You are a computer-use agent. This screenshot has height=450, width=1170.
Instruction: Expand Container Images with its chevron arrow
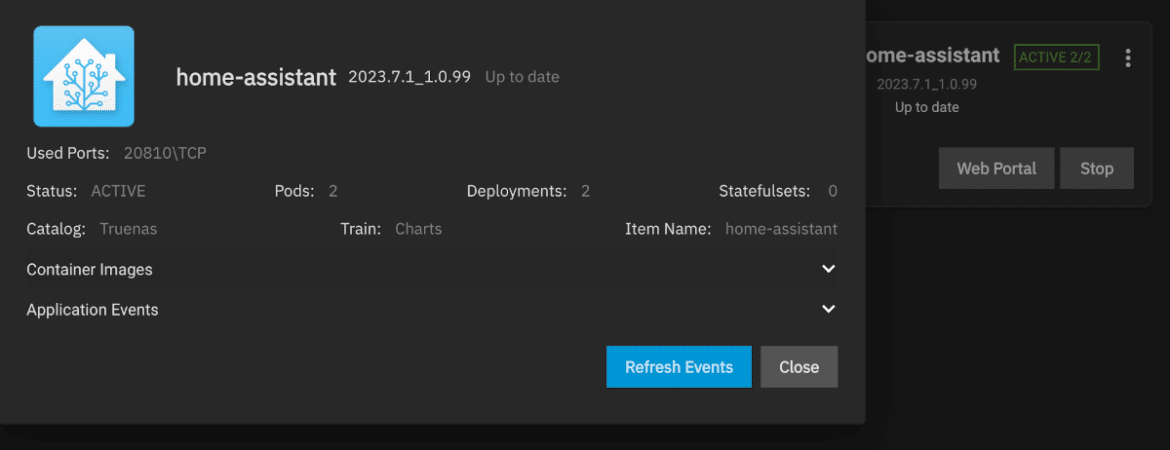828,269
